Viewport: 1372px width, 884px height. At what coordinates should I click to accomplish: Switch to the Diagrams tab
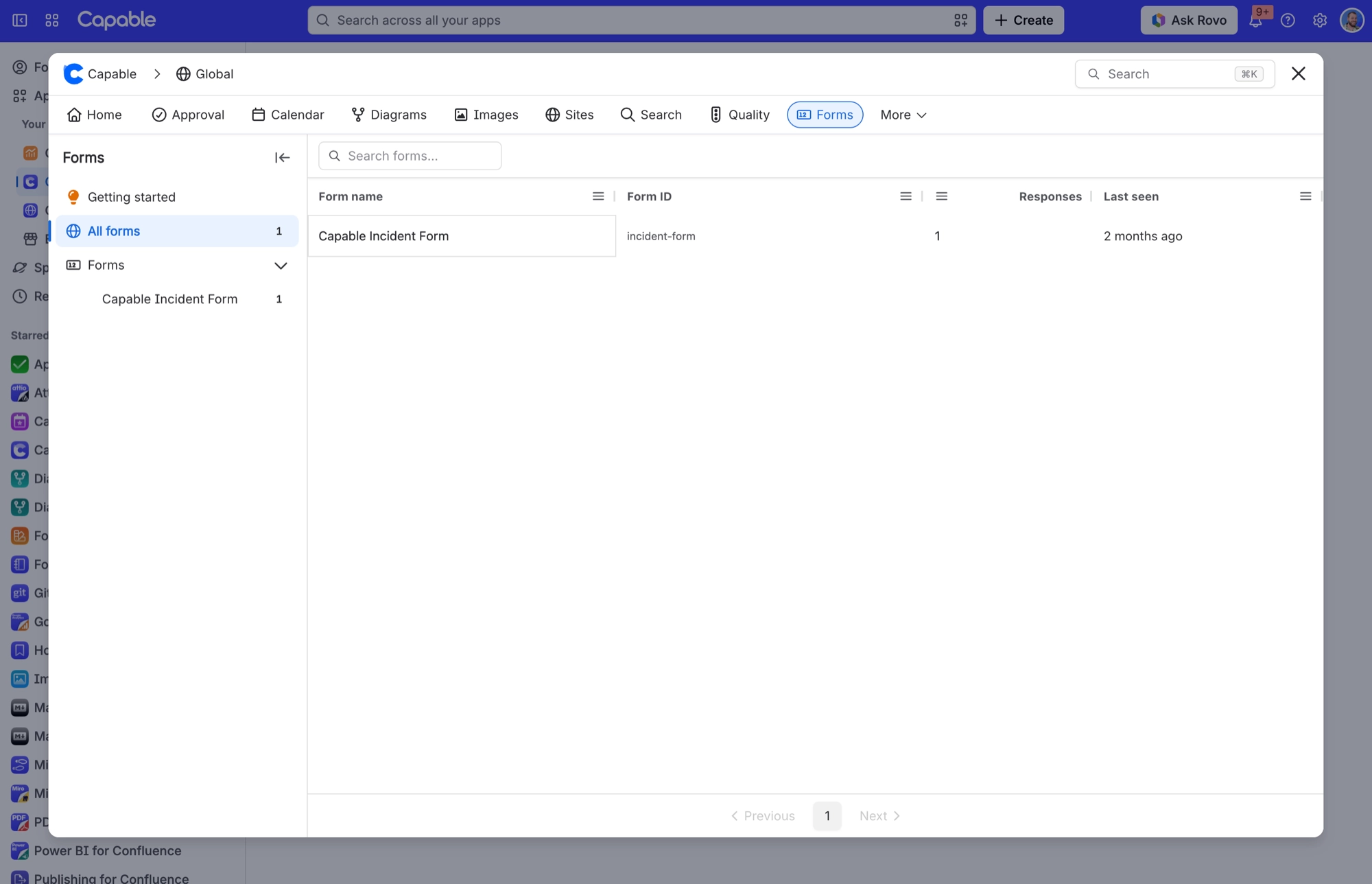pos(389,115)
